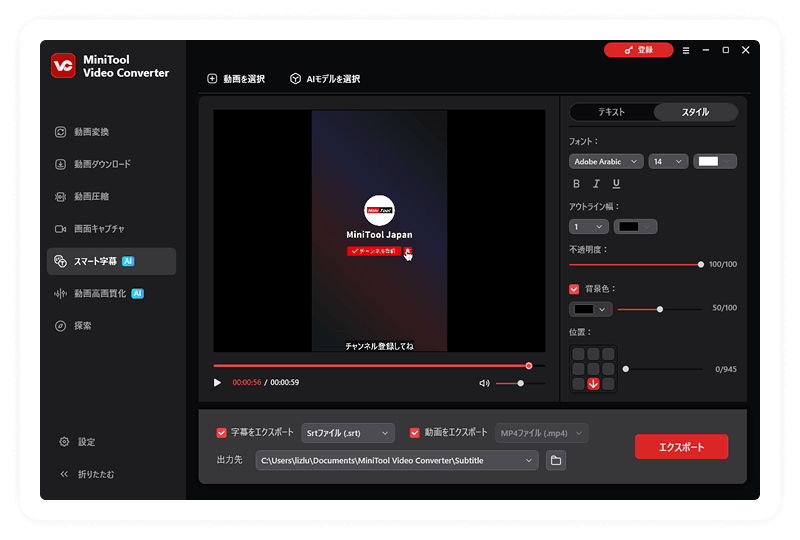
Task: Open the Adobe Arabic font dropdown
Action: (x=606, y=162)
